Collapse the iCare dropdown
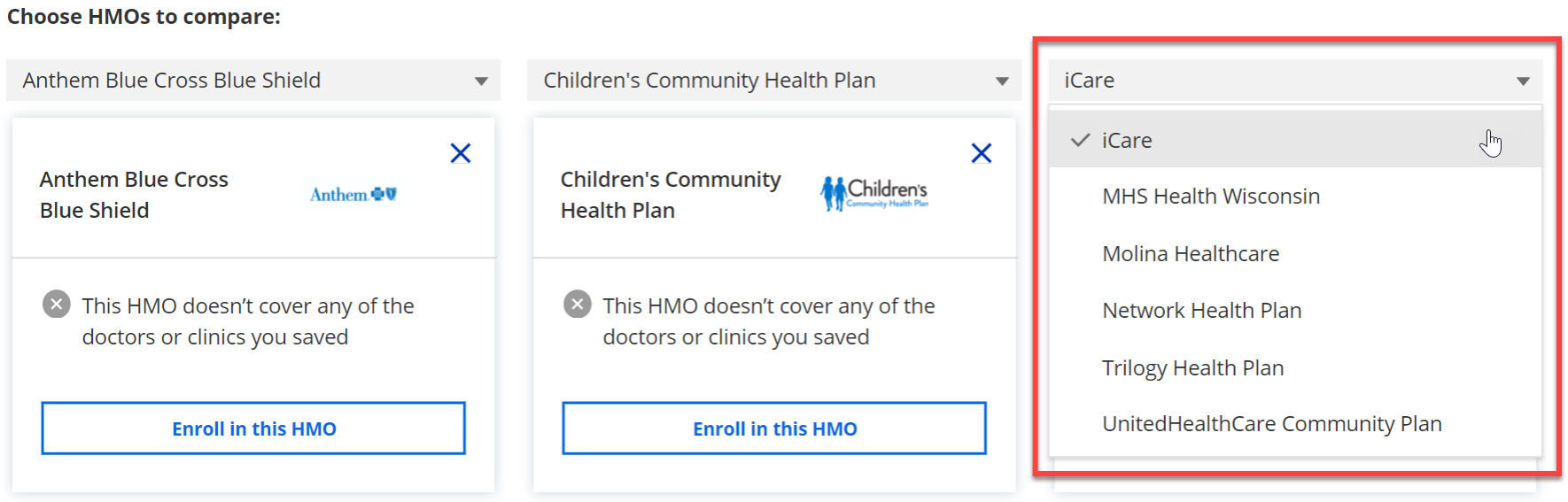This screenshot has width=1568, height=502. 1294,81
